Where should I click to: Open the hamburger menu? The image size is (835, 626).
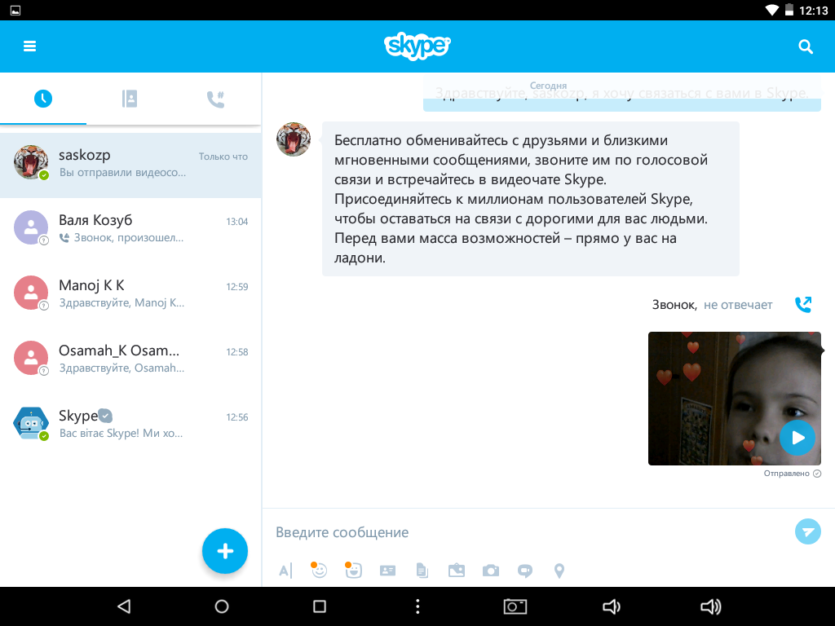[30, 46]
